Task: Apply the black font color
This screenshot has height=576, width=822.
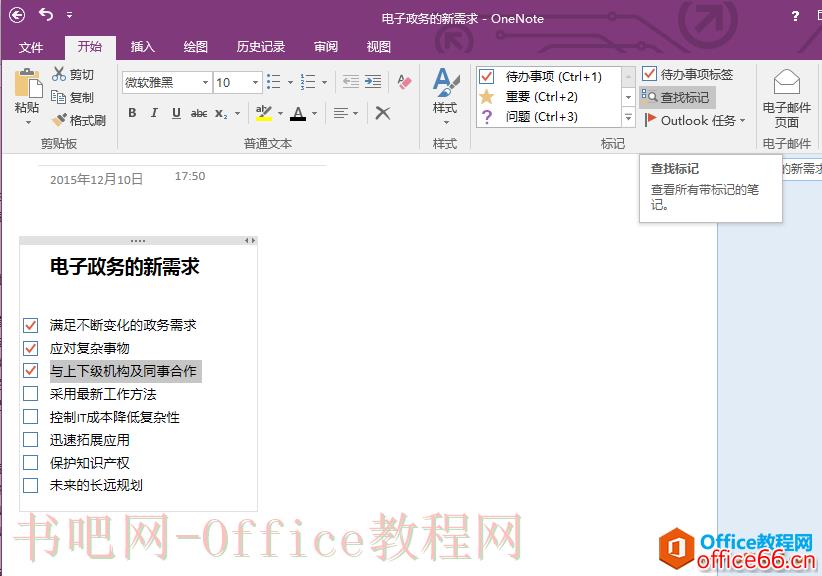Action: pos(298,113)
